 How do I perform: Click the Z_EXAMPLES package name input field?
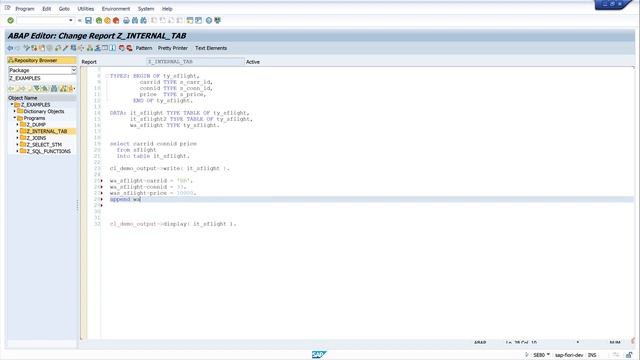click(42, 78)
